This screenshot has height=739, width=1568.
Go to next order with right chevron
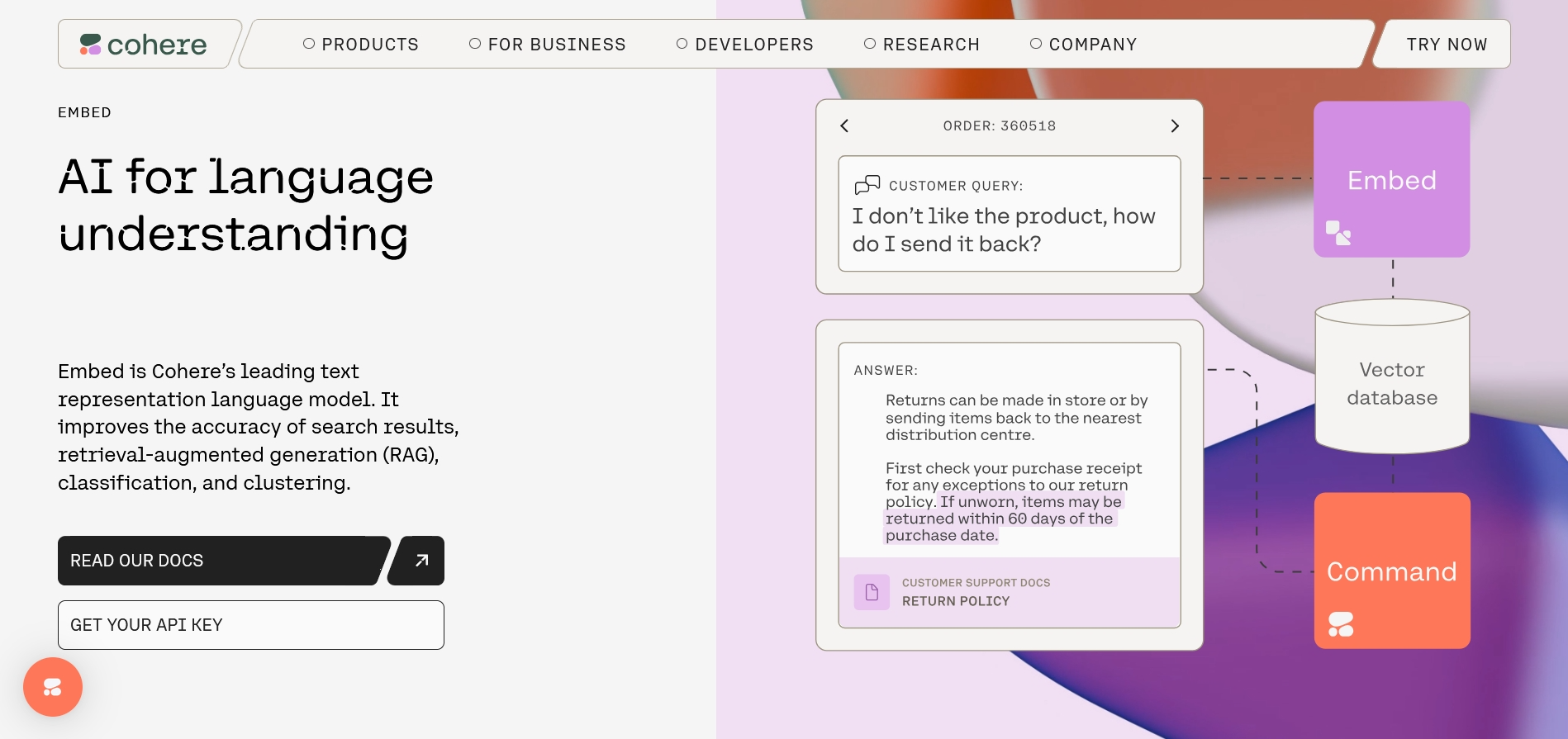[1175, 126]
